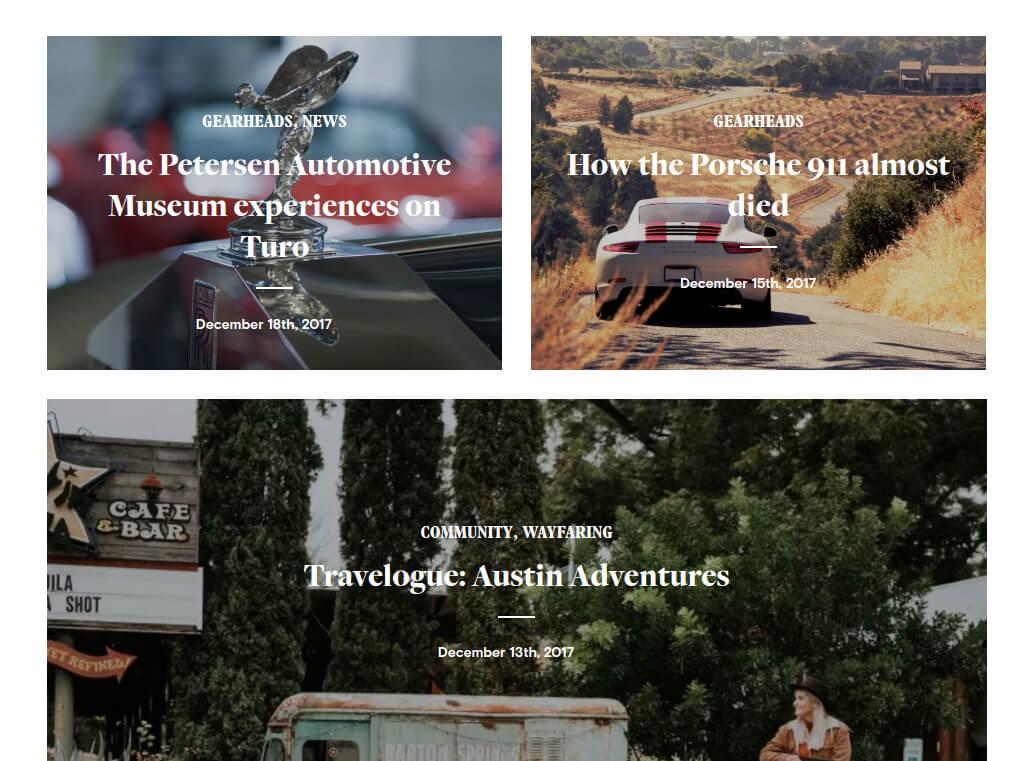The image size is (1025, 761).
Task: Click the GEARHEADS tag on the Porsche card
Action: 758,121
